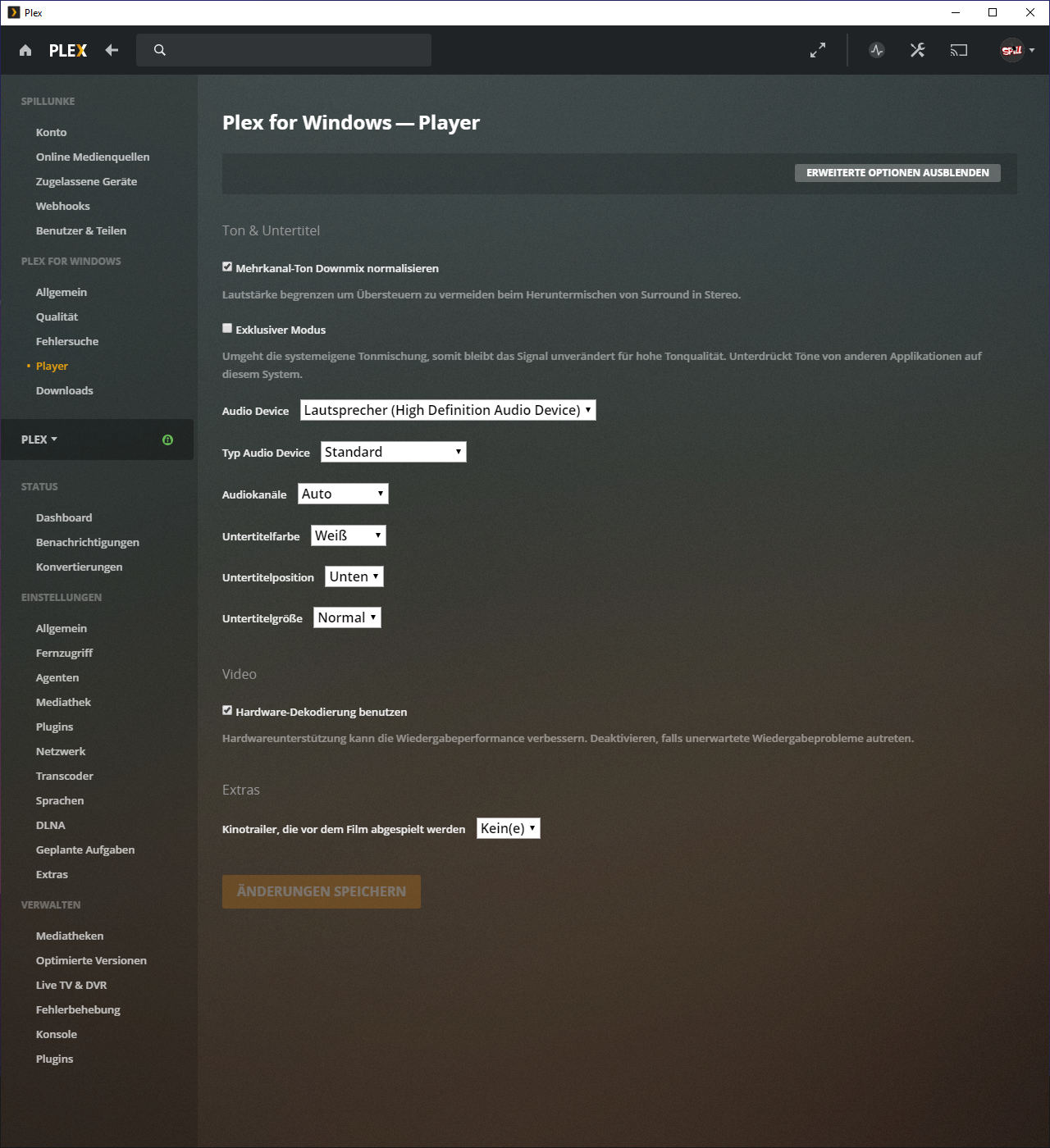This screenshot has height=1148, width=1050.
Task: Click Erweiterte Optionen ausblenden button
Action: click(x=897, y=173)
